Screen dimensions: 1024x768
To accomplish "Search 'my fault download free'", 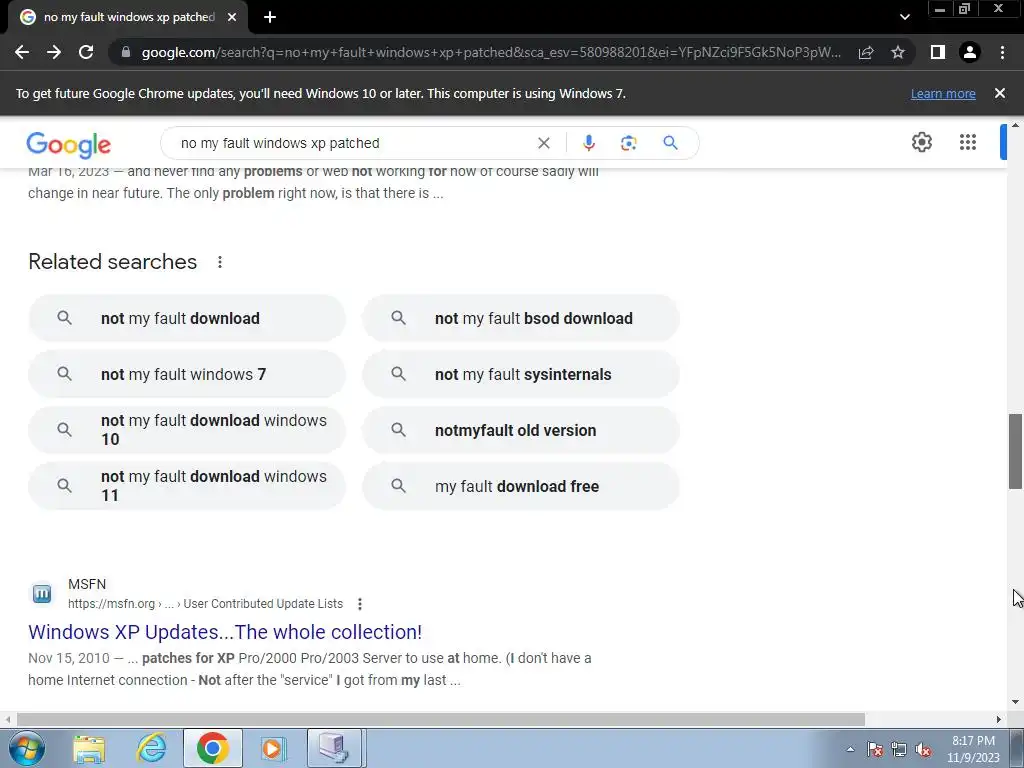I will click(x=521, y=486).
